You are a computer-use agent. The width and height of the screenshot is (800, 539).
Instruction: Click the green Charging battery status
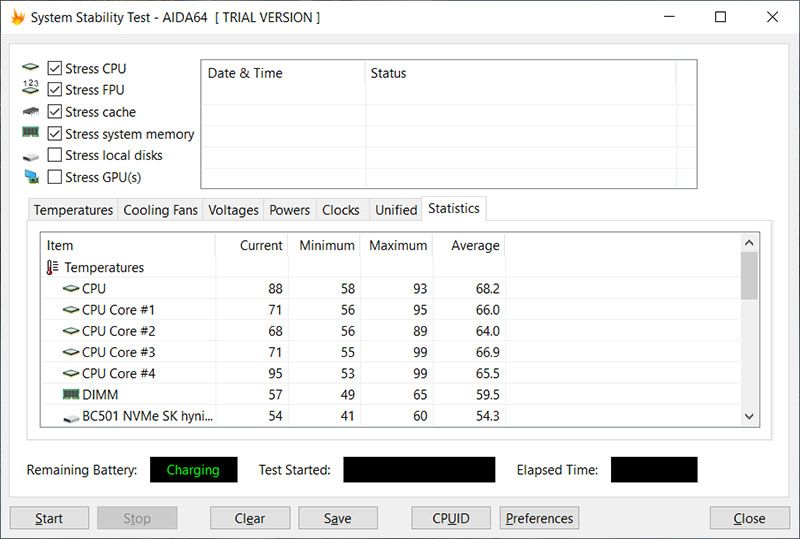(193, 470)
